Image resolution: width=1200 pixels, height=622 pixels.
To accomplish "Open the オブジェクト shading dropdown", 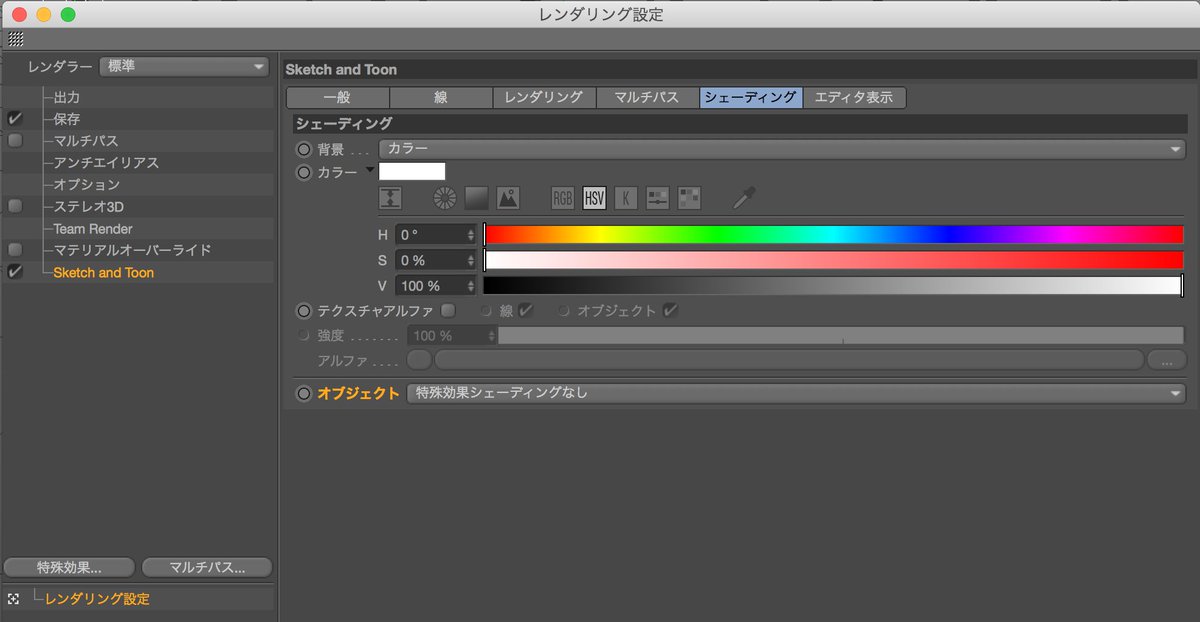I will (796, 394).
